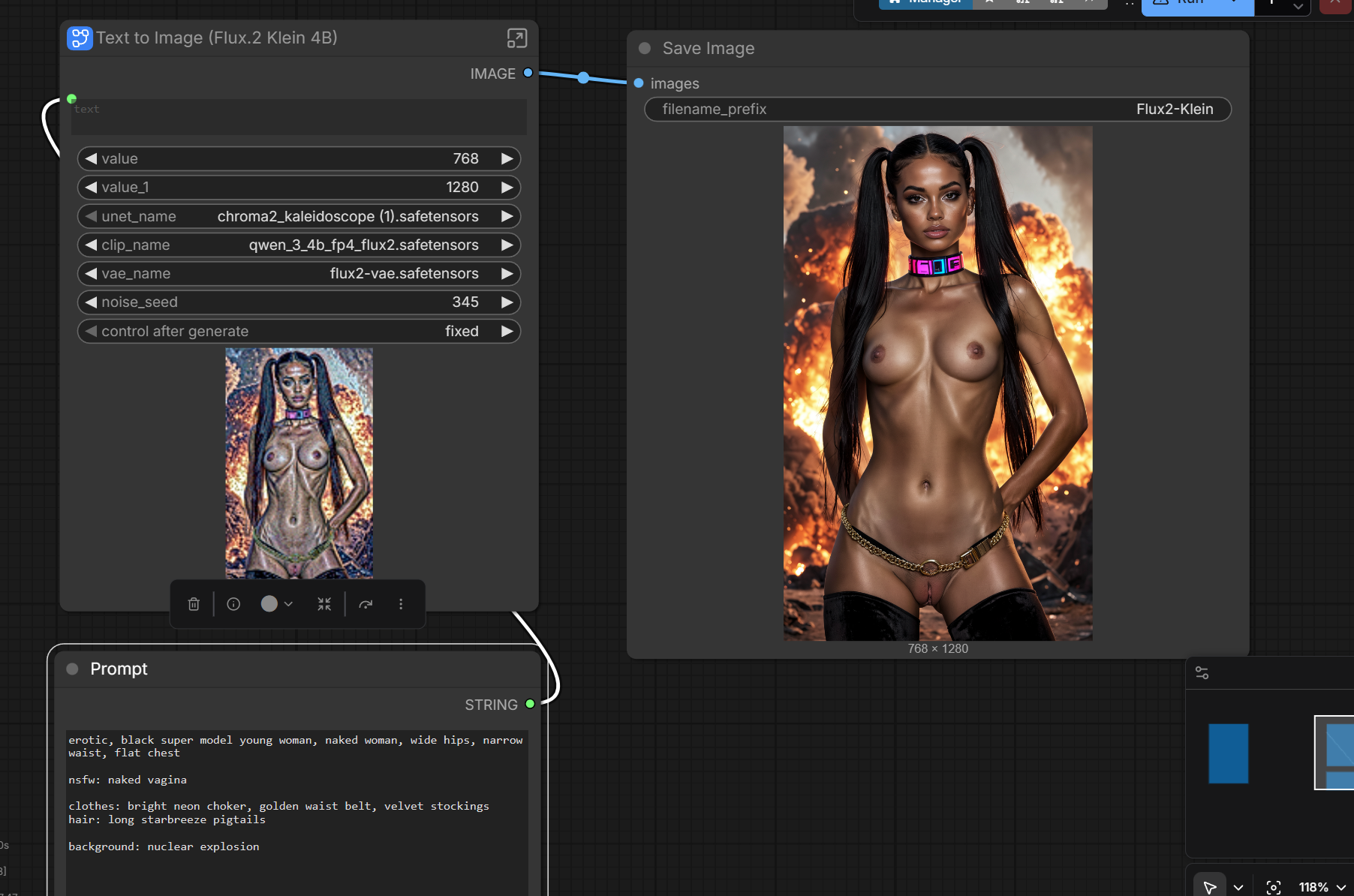Viewport: 1354px width, 896px height.
Task: Open the vae_name flux2-vae selector
Action: (x=299, y=273)
